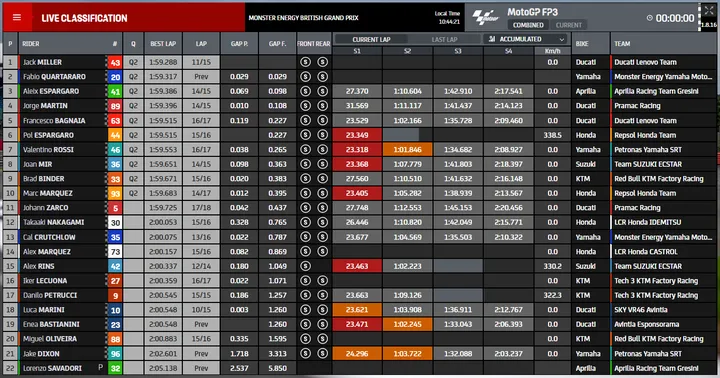Click the S1 sector column header
Image resolution: width=720 pixels, height=378 pixels.
tap(357, 51)
